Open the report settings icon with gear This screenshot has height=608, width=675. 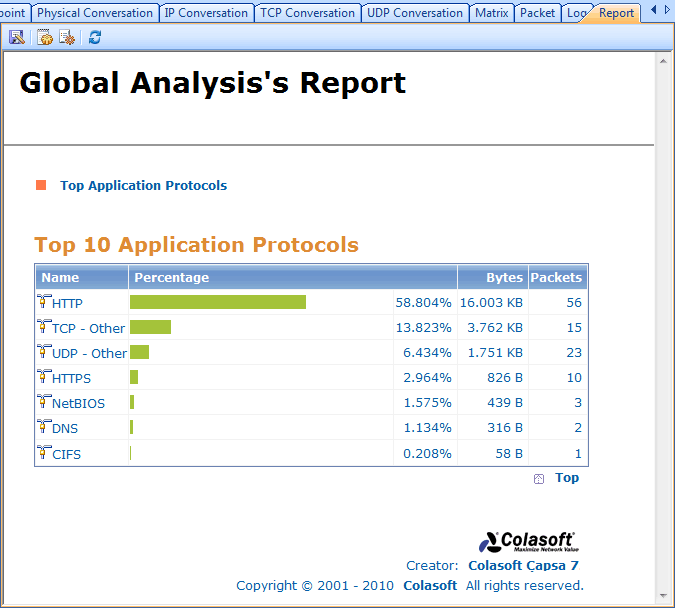coord(67,37)
